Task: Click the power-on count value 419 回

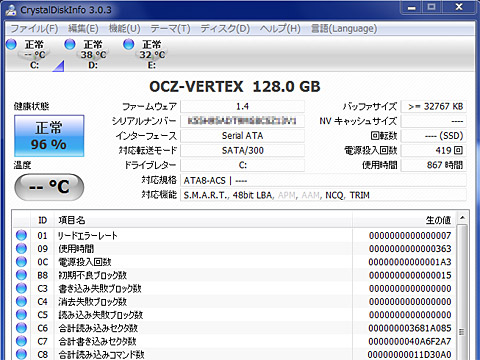Action: (x=433, y=150)
